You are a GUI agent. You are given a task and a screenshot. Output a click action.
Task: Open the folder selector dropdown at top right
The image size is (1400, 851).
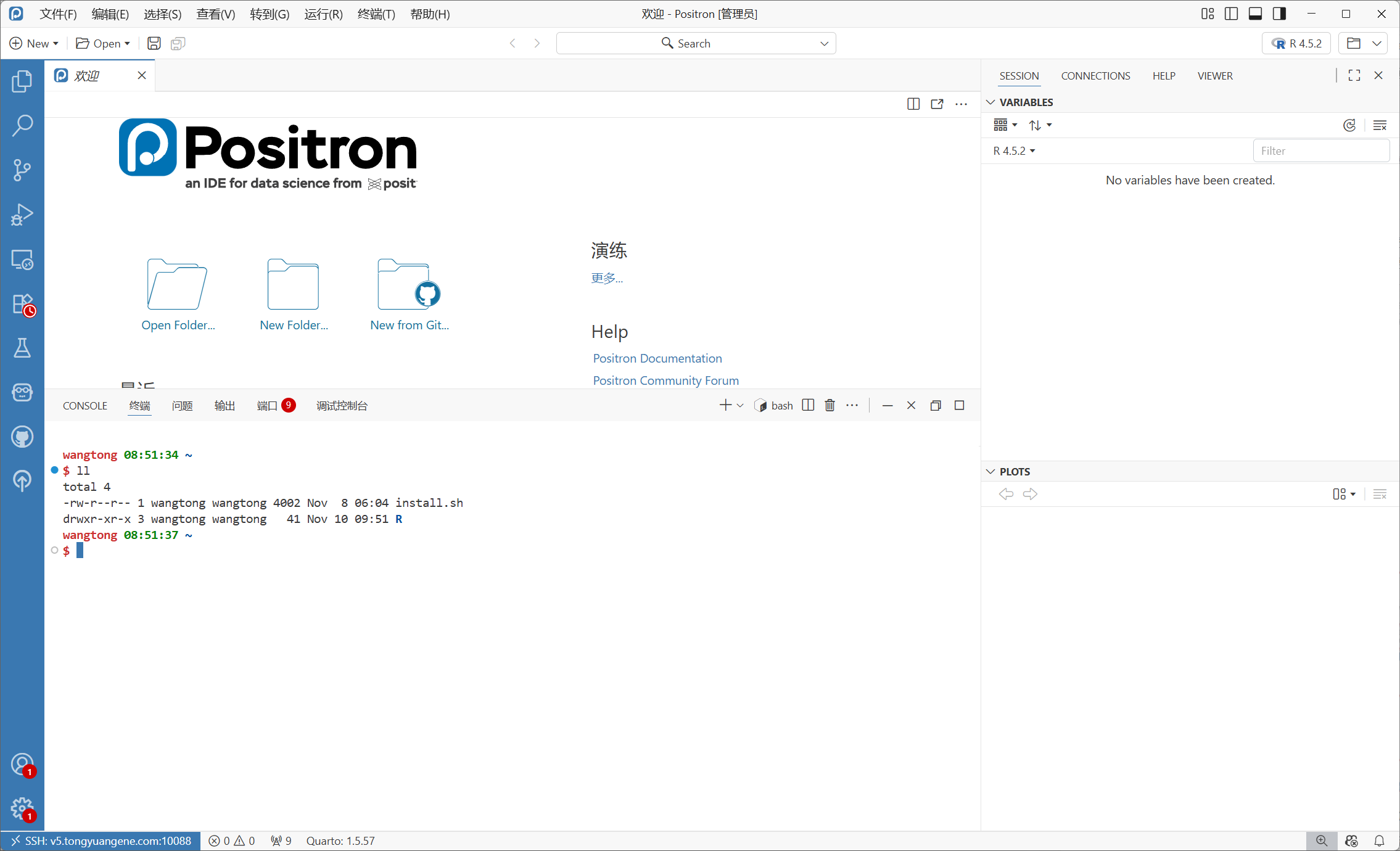(1377, 43)
